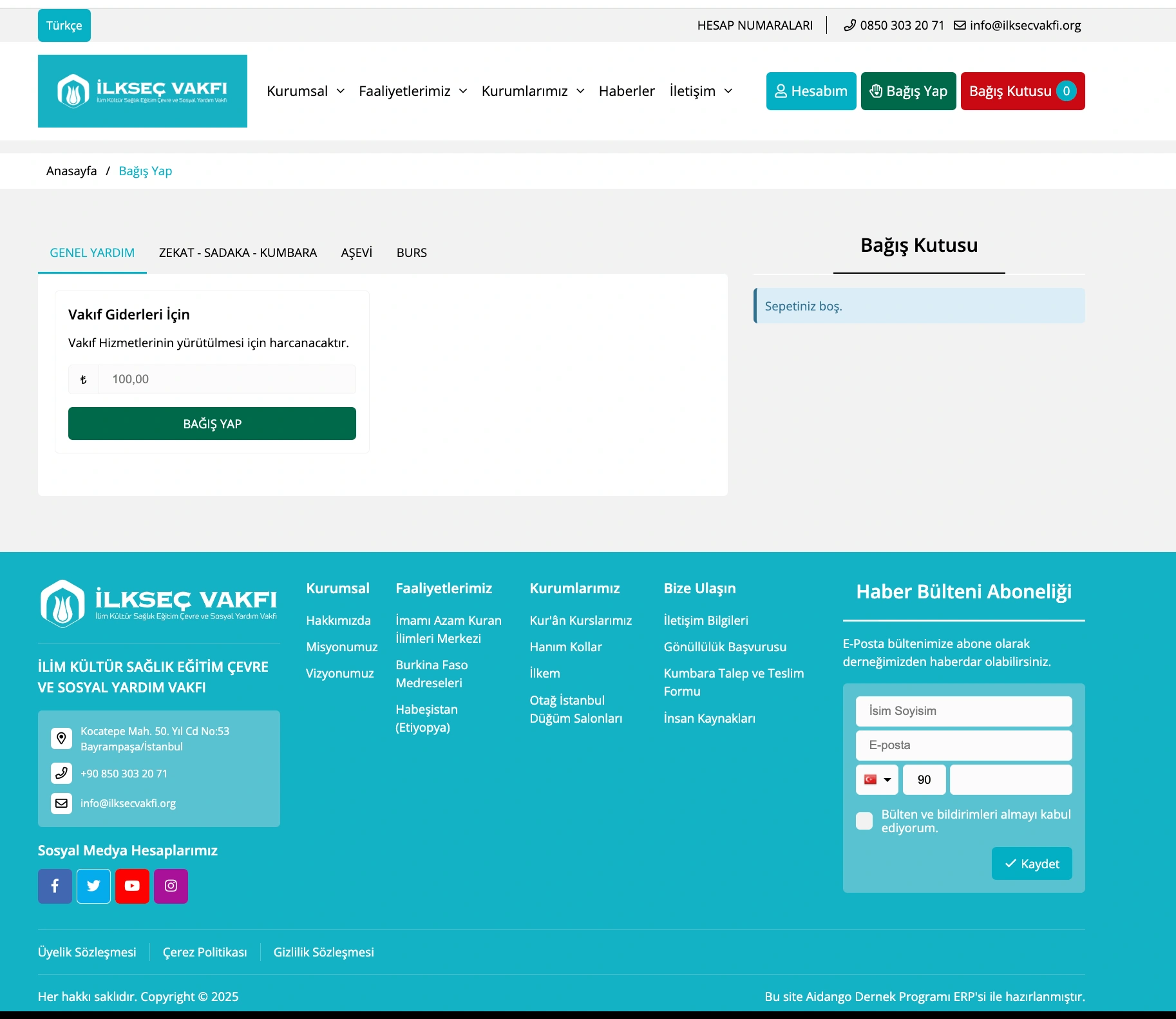This screenshot has height=1019, width=1176.
Task: Click the İLKSEÇ VAKFI header logo
Action: pos(142,91)
